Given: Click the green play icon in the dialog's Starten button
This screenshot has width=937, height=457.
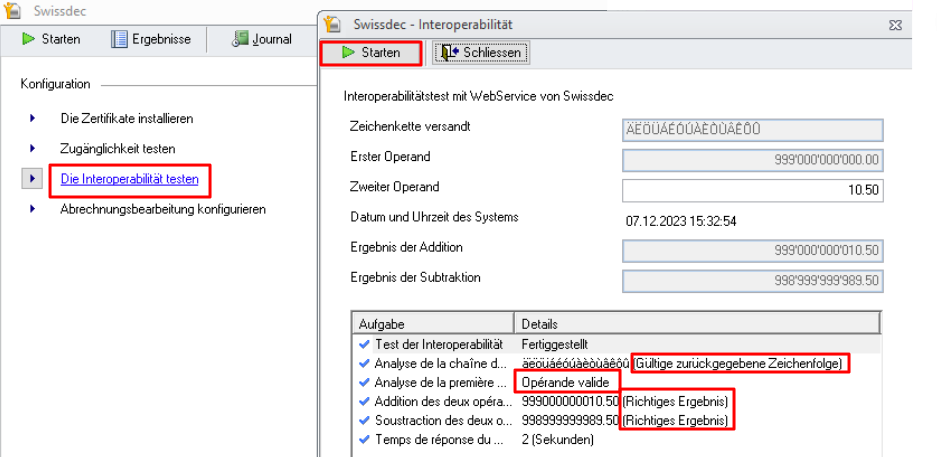Looking at the screenshot, I should pyautogui.click(x=348, y=53).
